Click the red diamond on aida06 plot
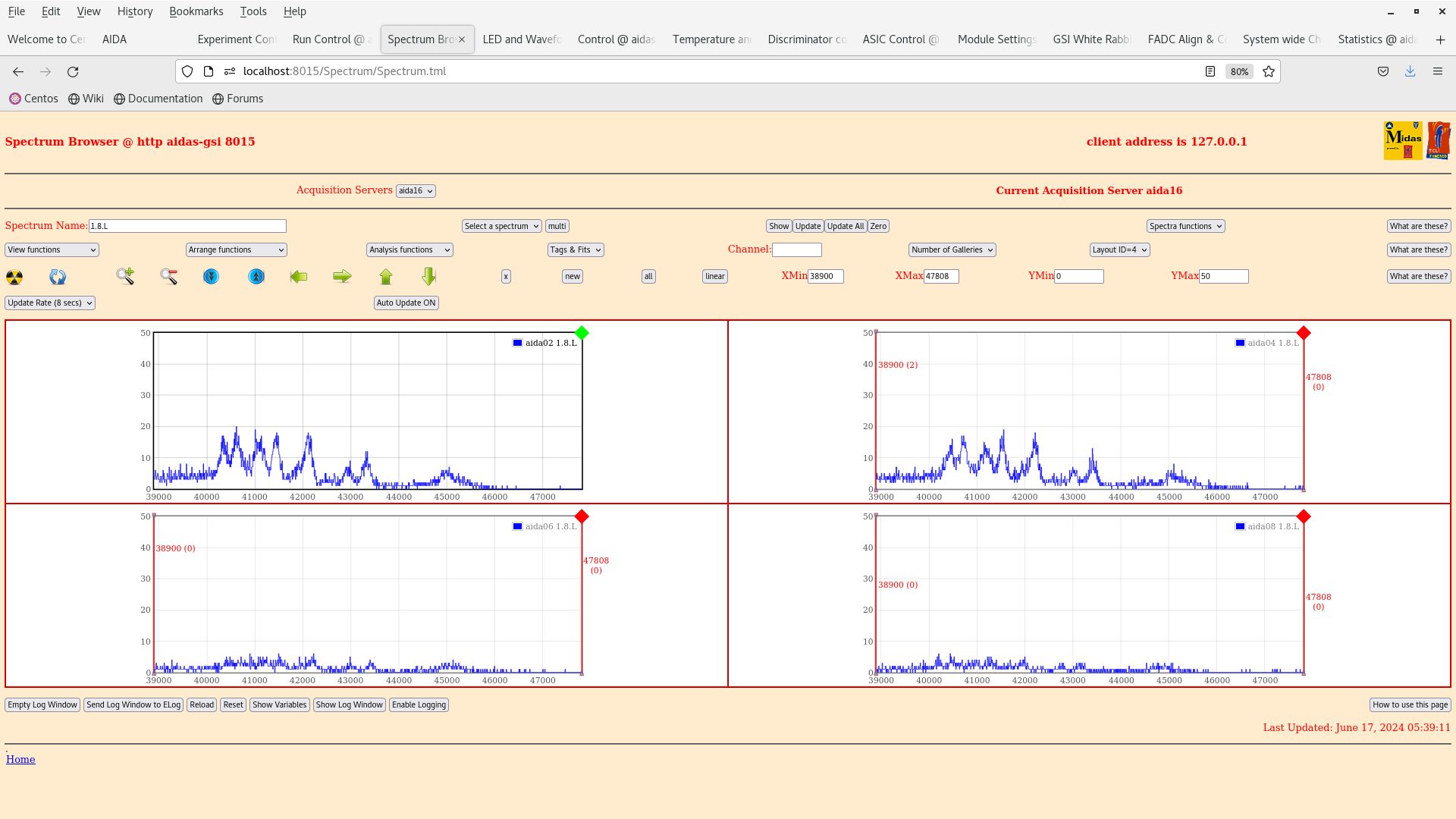The image size is (1456, 819). tap(582, 516)
